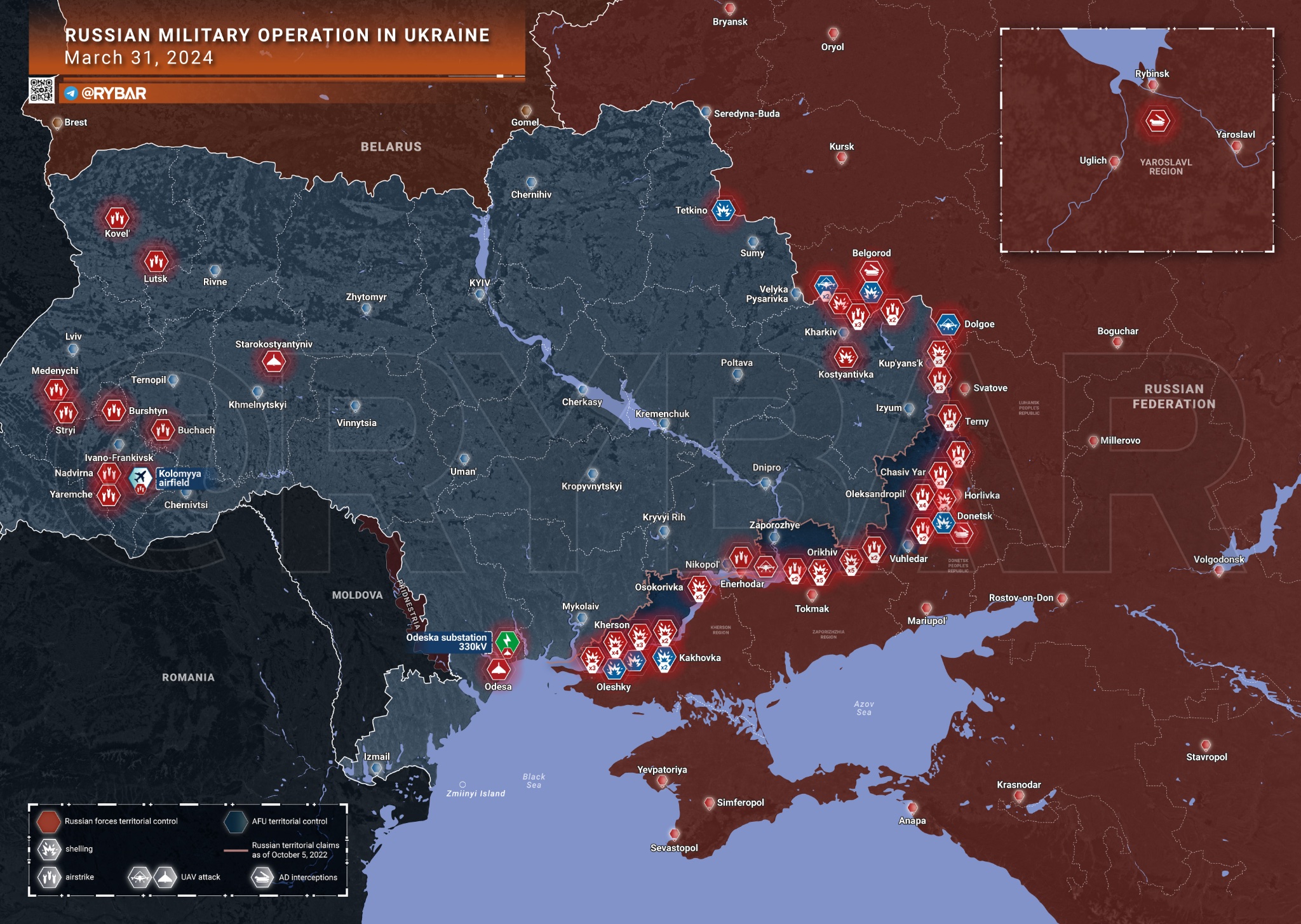Click the Krasnodar city label

[x=1019, y=785]
